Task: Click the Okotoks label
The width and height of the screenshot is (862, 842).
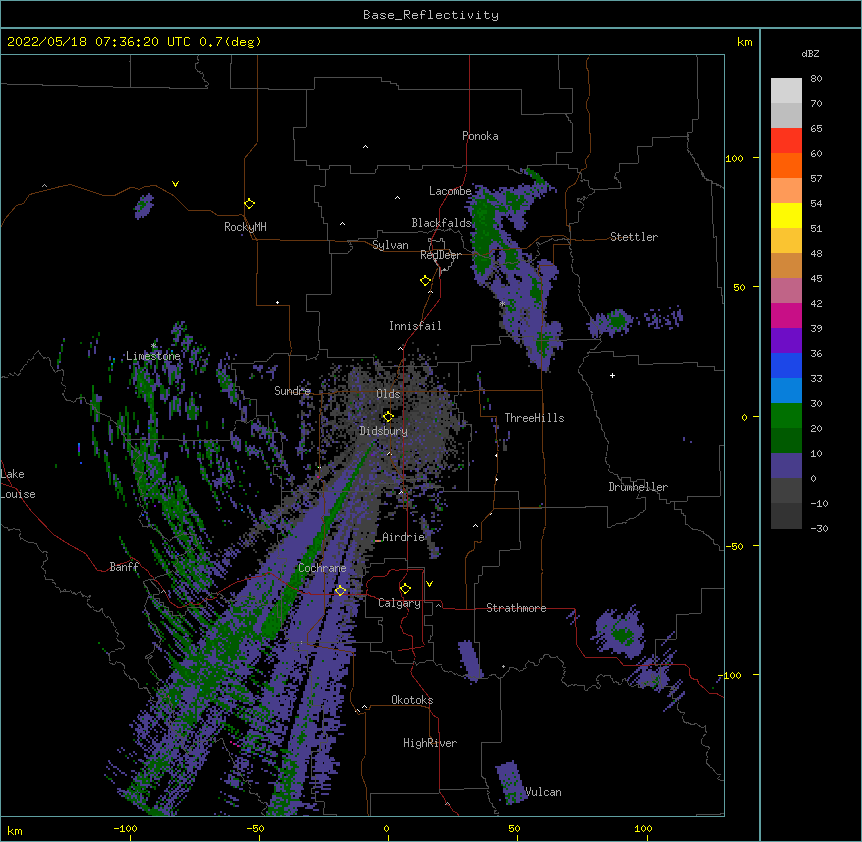Action: click(x=412, y=700)
